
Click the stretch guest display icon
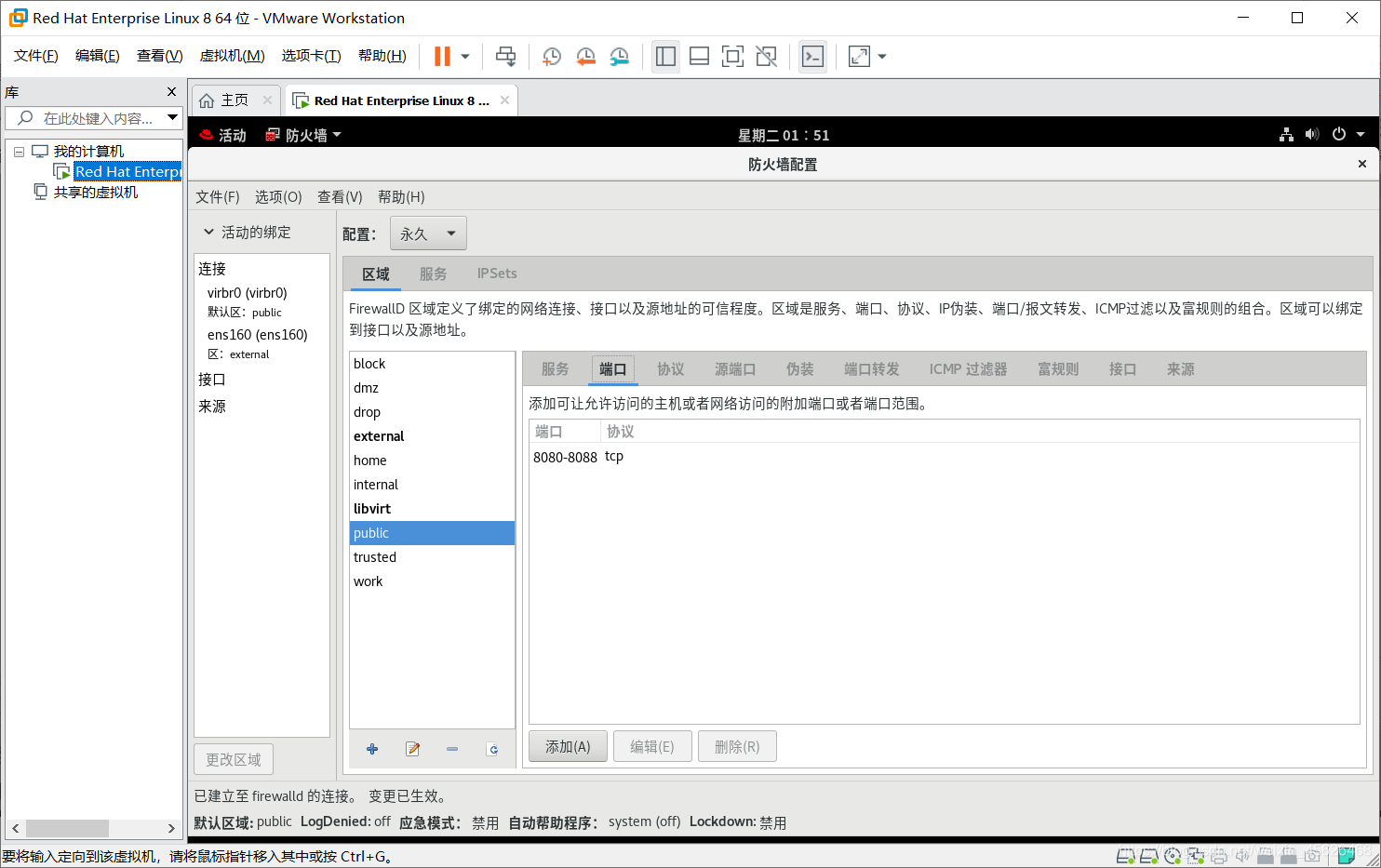(859, 57)
